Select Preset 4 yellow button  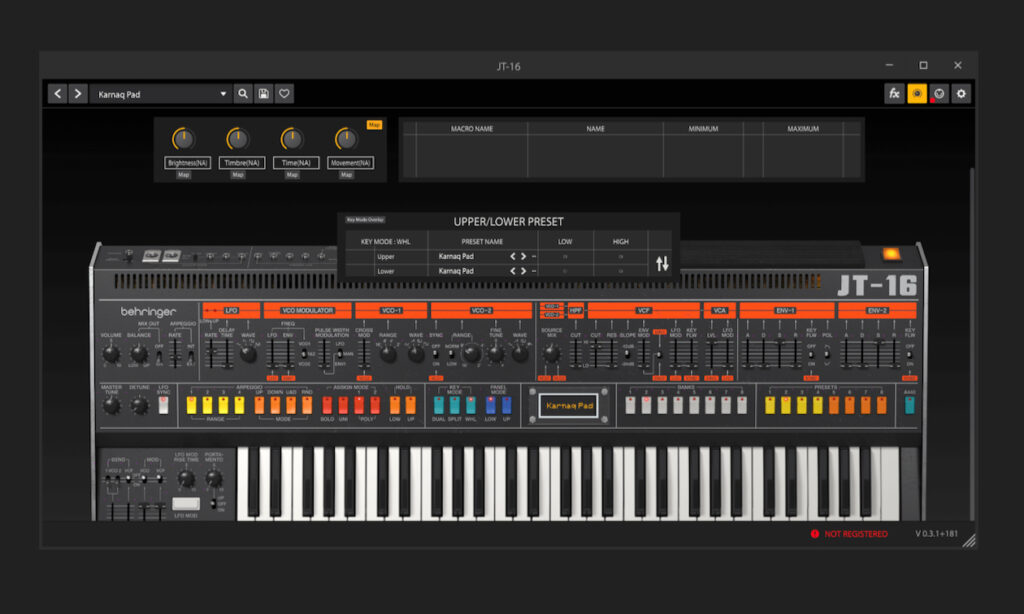coord(818,405)
